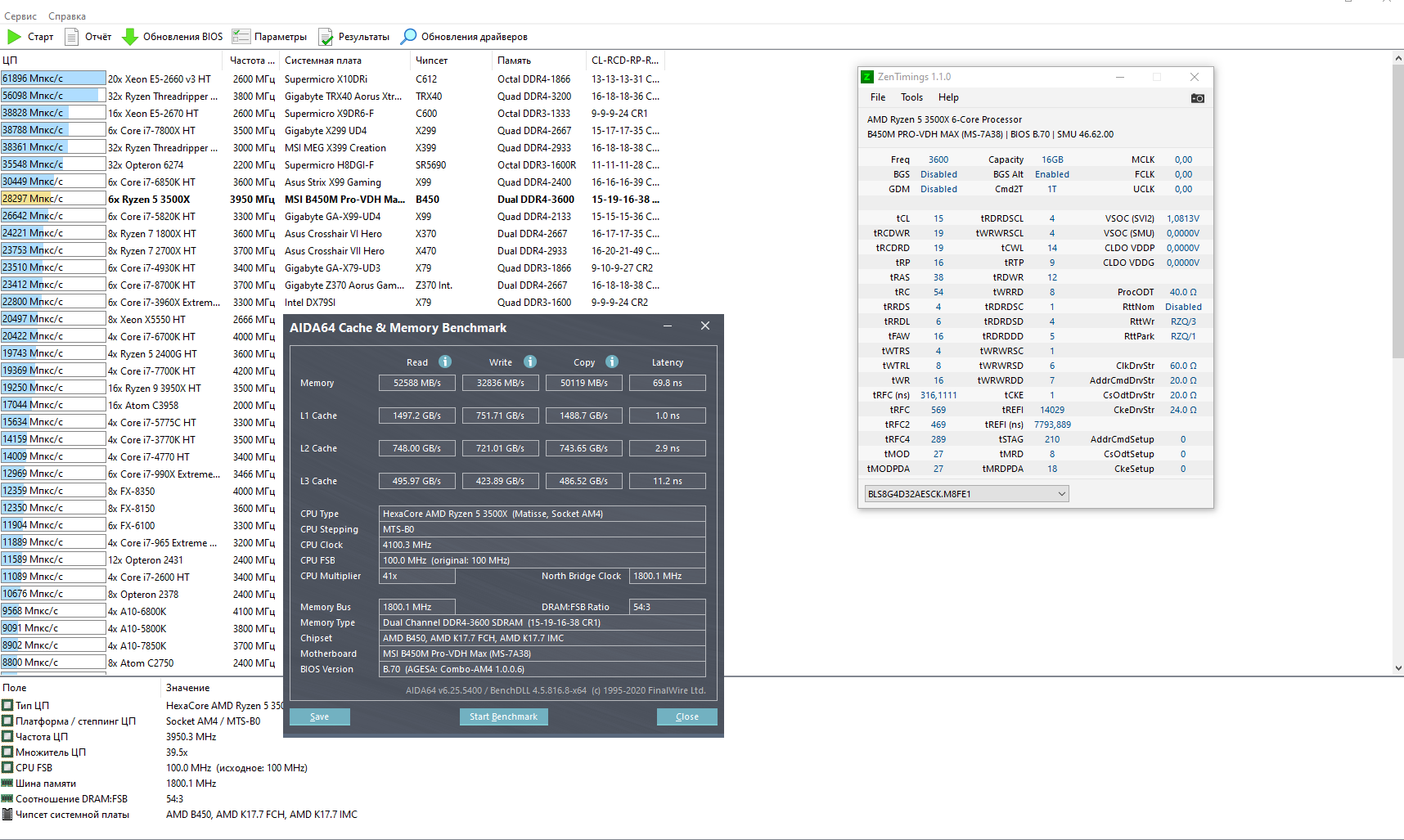1404x840 pixels.
Task: Click the scroll-up arrow of results list
Action: 1397,58
